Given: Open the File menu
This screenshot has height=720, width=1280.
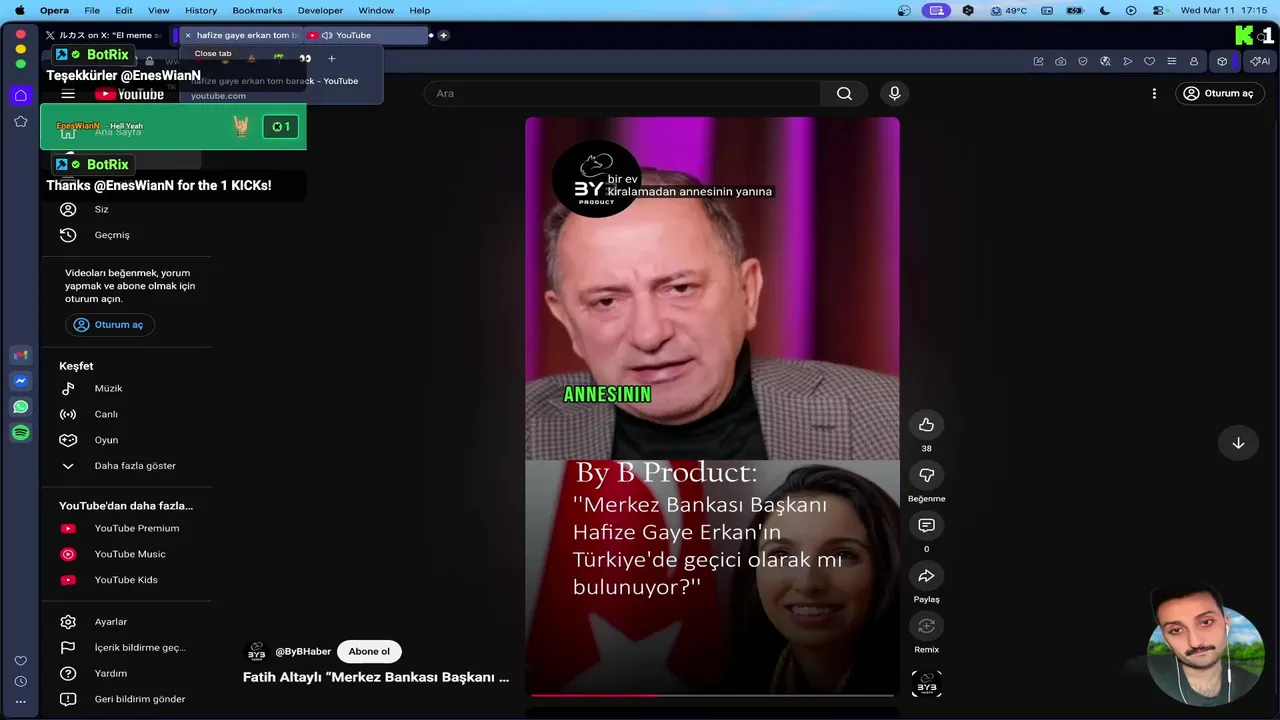Looking at the screenshot, I should tap(92, 10).
